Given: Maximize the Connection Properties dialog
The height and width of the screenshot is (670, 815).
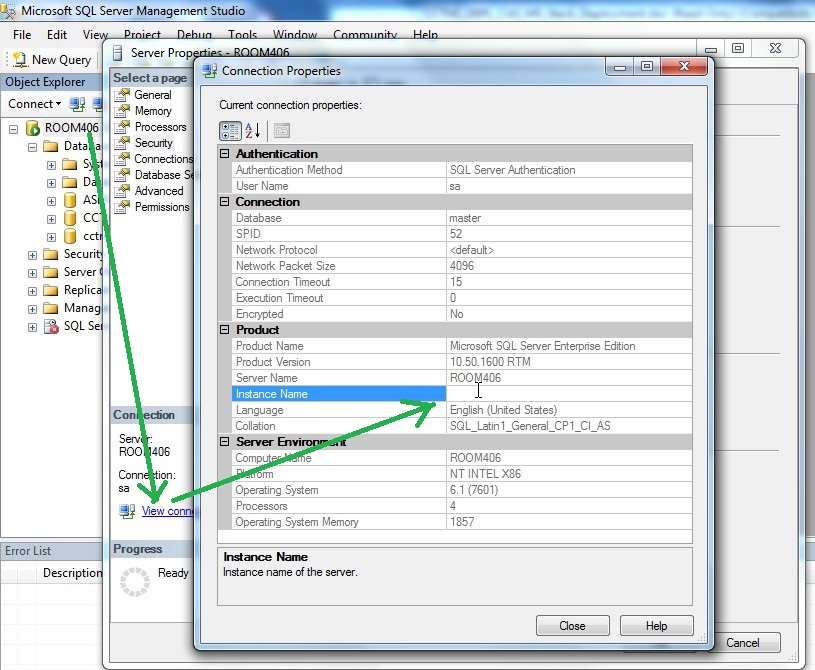Looking at the screenshot, I should 647,67.
